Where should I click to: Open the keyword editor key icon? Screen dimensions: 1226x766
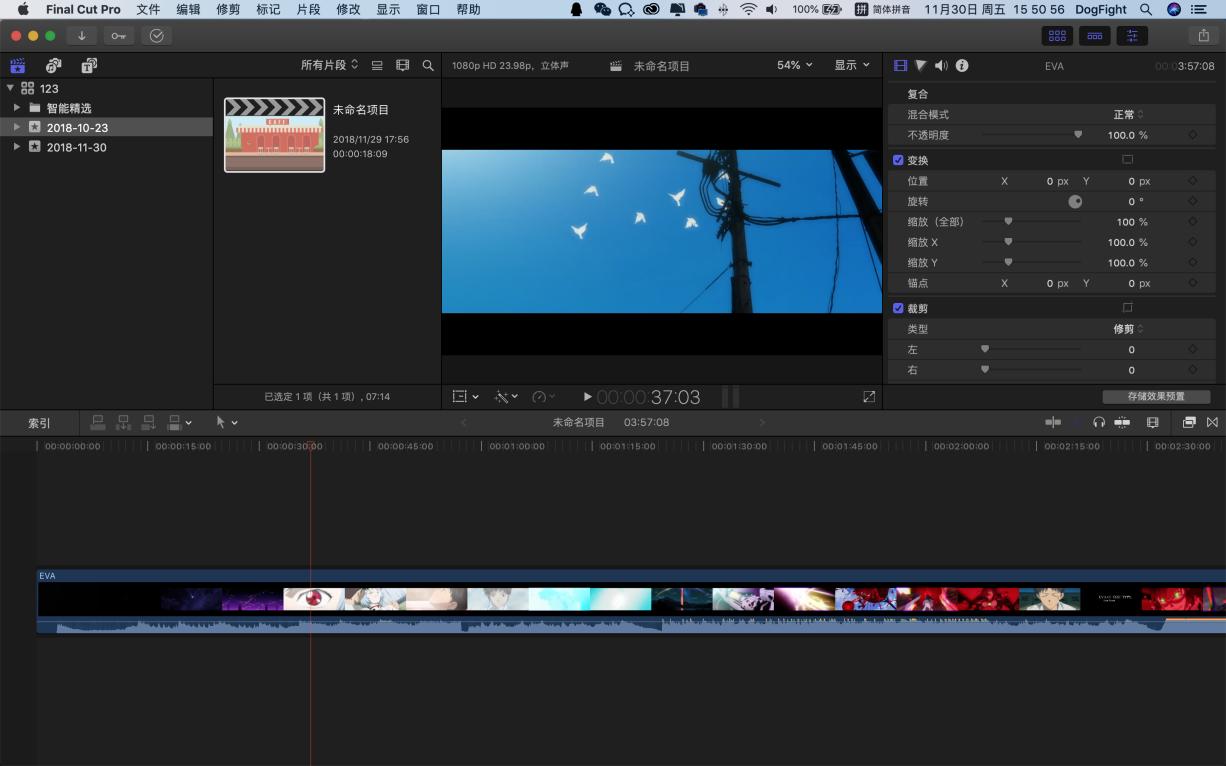tap(119, 36)
